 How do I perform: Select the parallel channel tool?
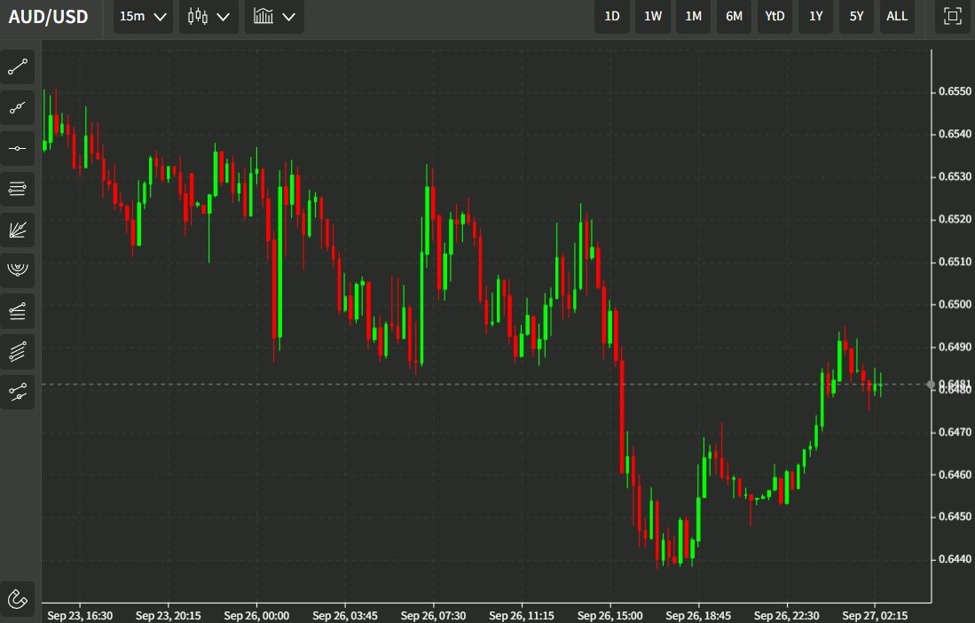(x=18, y=351)
